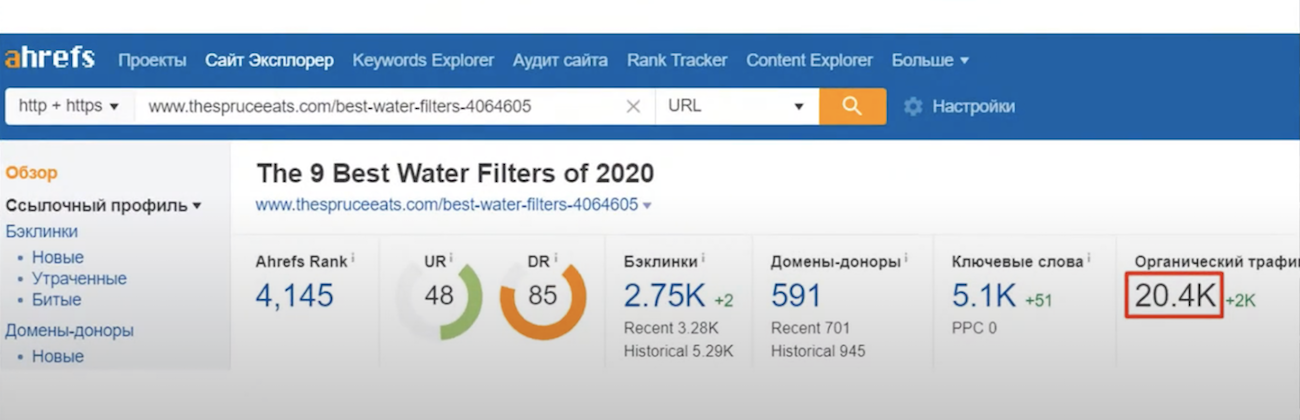Image resolution: width=1300 pixels, height=420 pixels.
Task: Click the +2 backlinks change value
Action: tap(724, 300)
